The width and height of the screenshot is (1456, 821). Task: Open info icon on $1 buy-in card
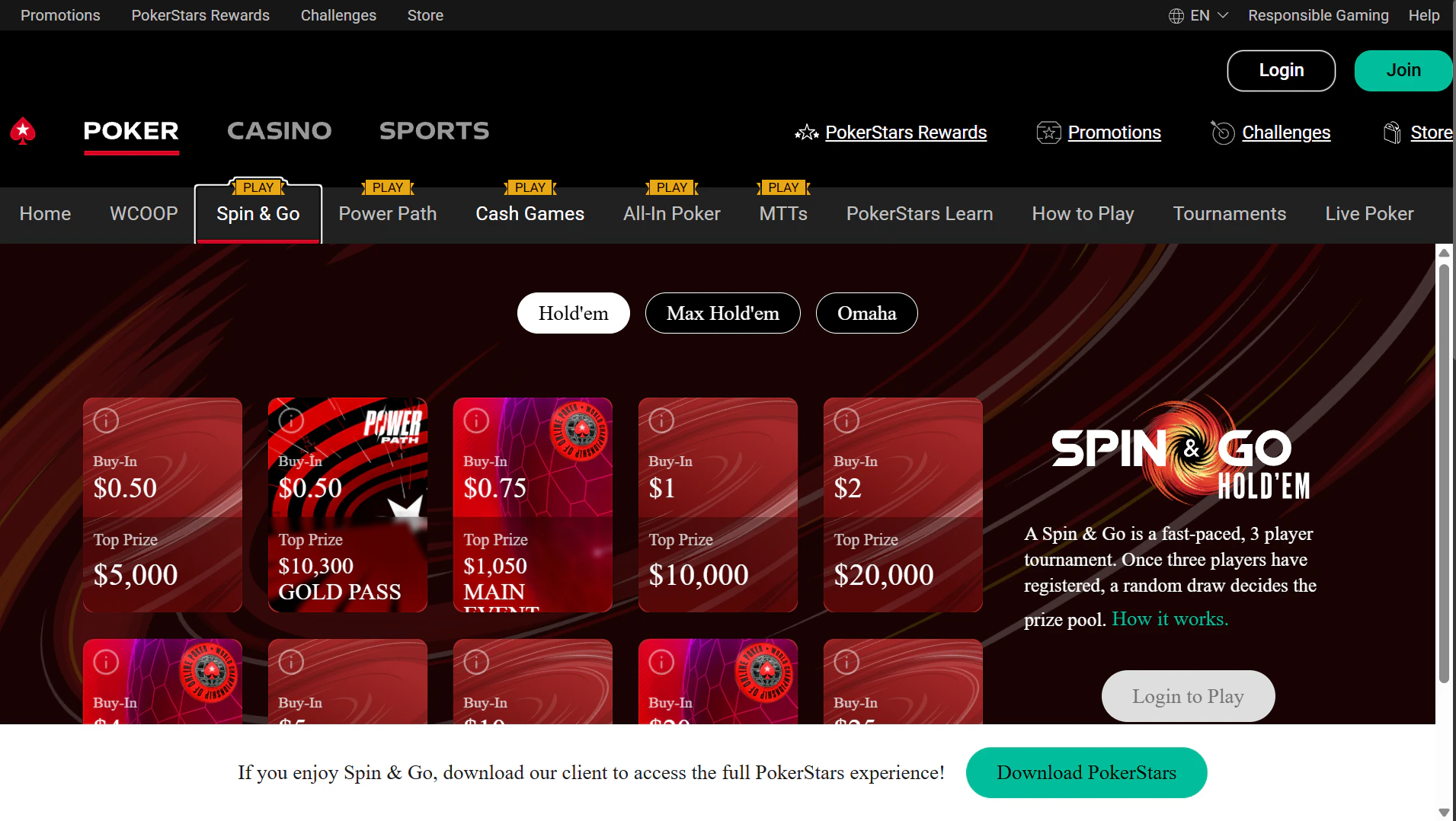[x=661, y=420]
